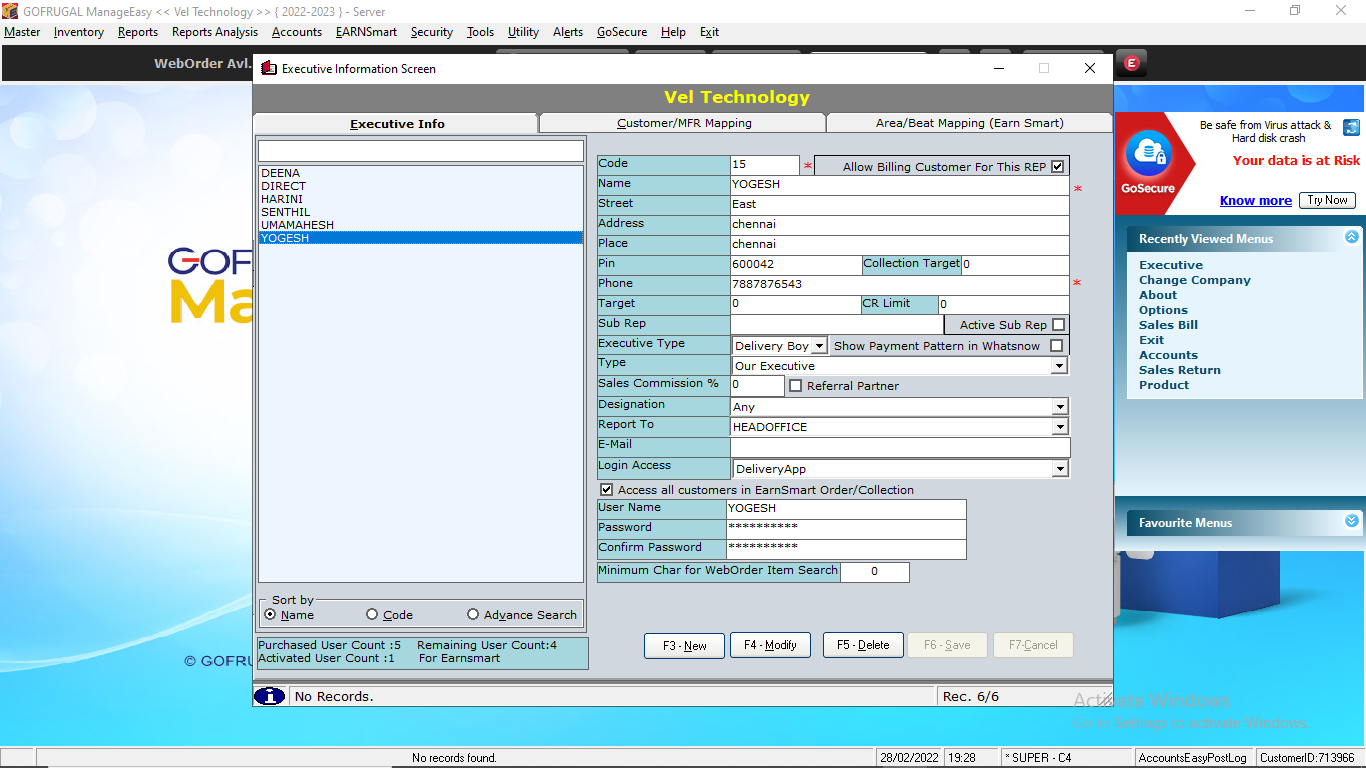Expand the Favourite Menus panel

(1351, 521)
